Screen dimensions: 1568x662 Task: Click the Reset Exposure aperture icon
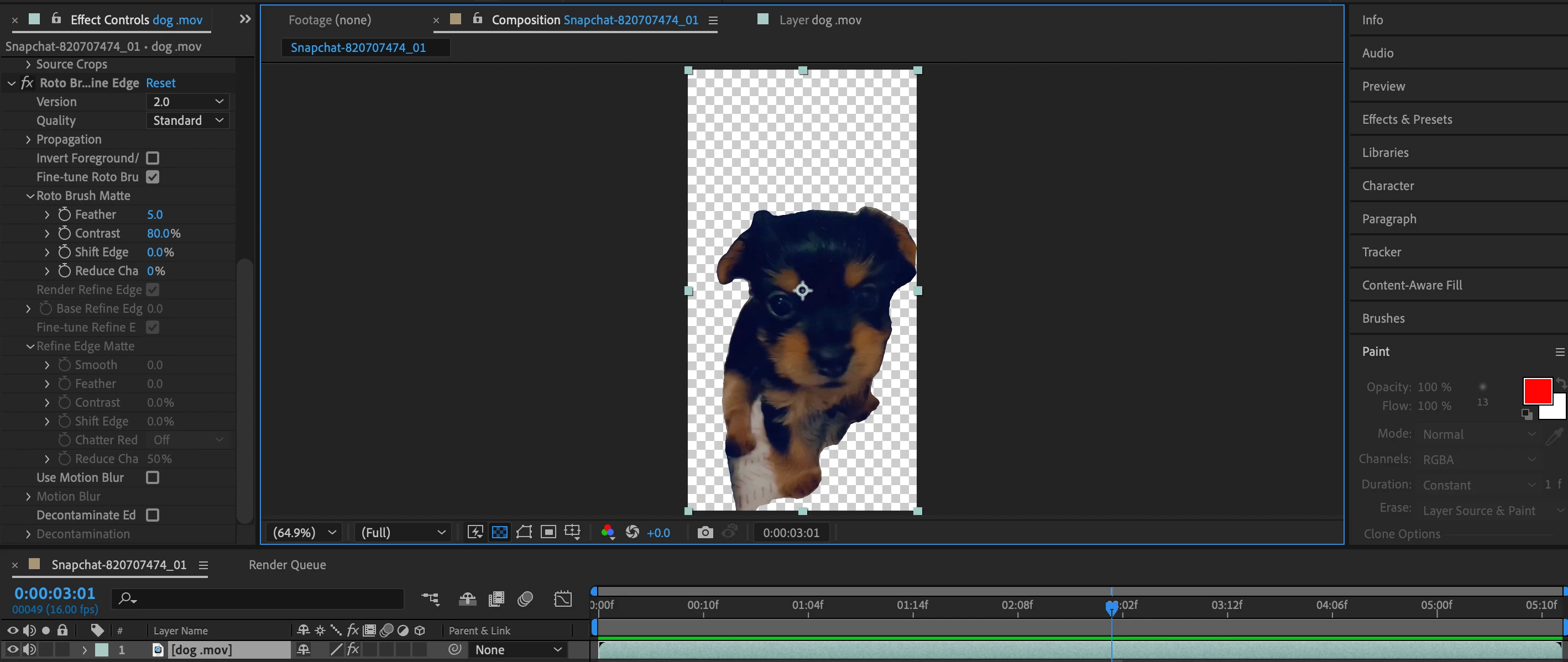(x=633, y=532)
